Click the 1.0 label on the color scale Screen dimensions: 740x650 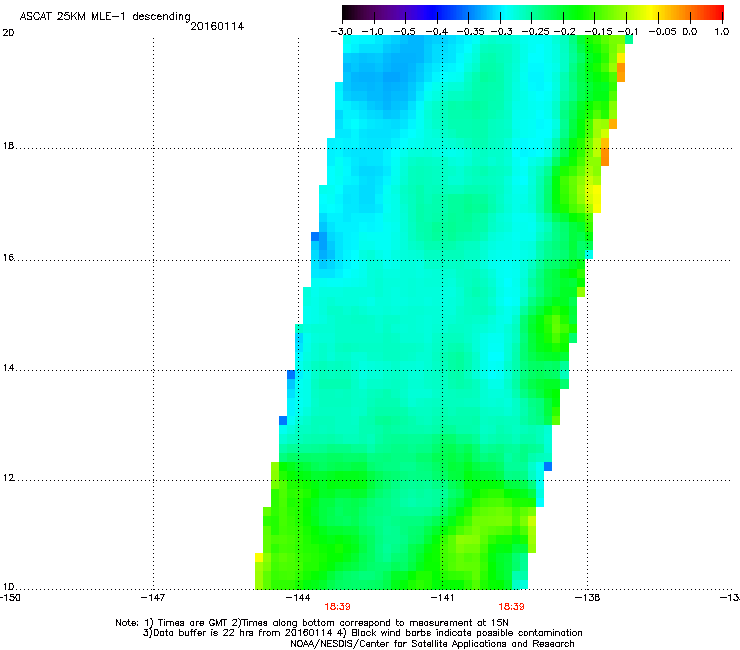(722, 32)
